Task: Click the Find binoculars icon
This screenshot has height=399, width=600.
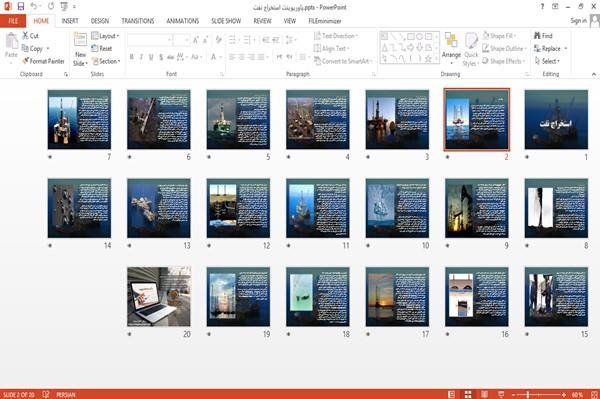Action: click(537, 36)
